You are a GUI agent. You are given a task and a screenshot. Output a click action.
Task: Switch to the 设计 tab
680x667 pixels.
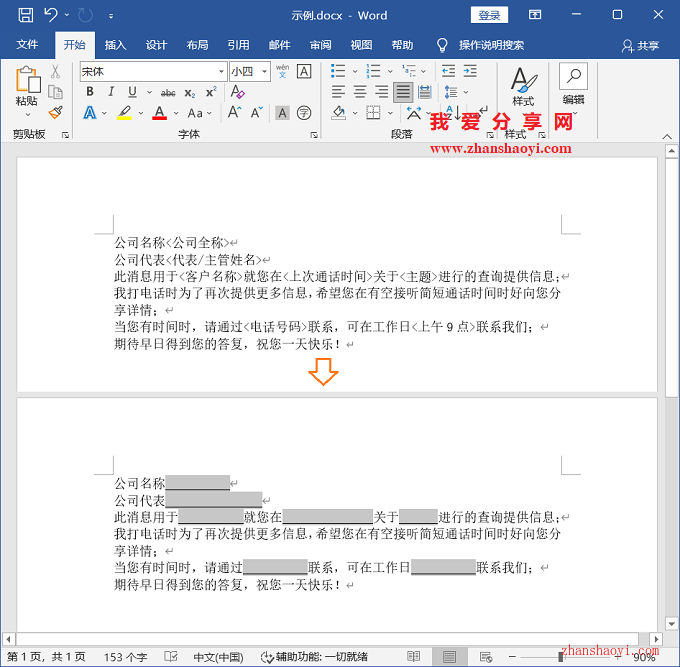coord(156,45)
